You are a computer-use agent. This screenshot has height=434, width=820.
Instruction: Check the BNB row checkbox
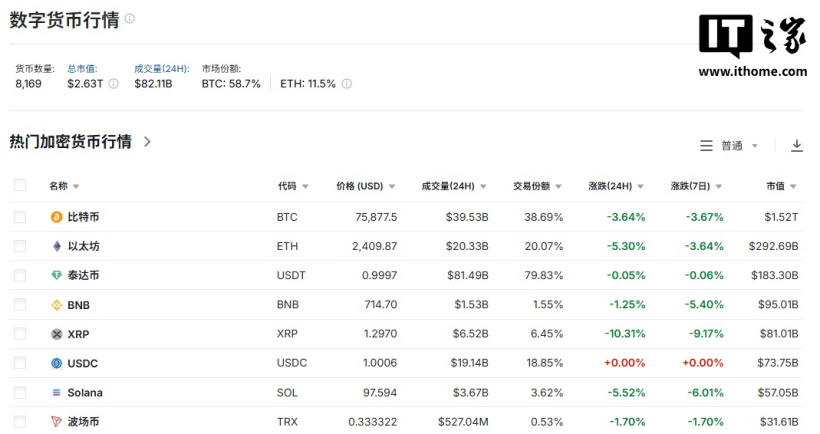[x=20, y=305]
